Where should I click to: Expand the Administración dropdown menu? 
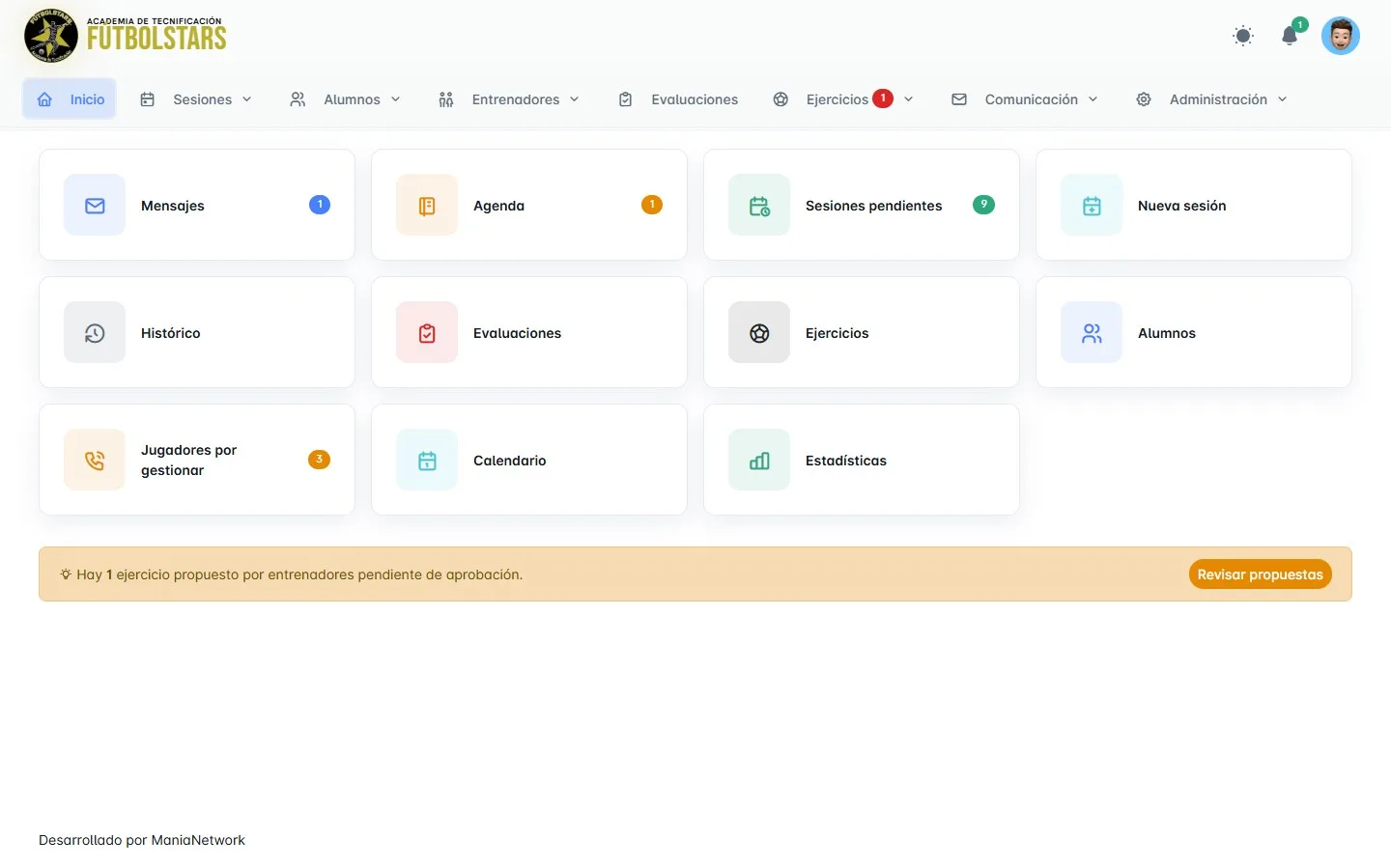point(1211,99)
